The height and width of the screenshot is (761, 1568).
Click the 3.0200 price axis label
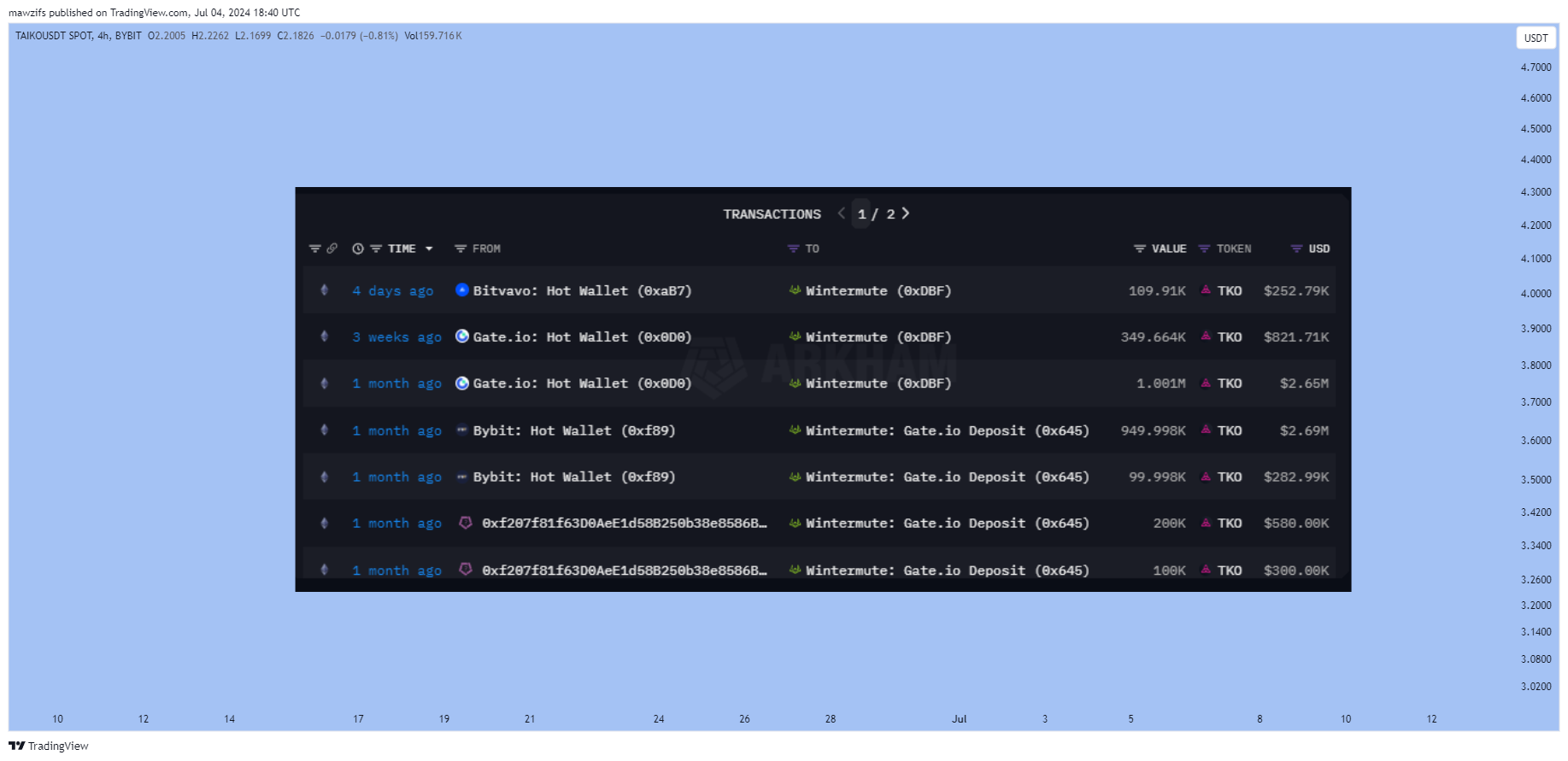[x=1536, y=687]
